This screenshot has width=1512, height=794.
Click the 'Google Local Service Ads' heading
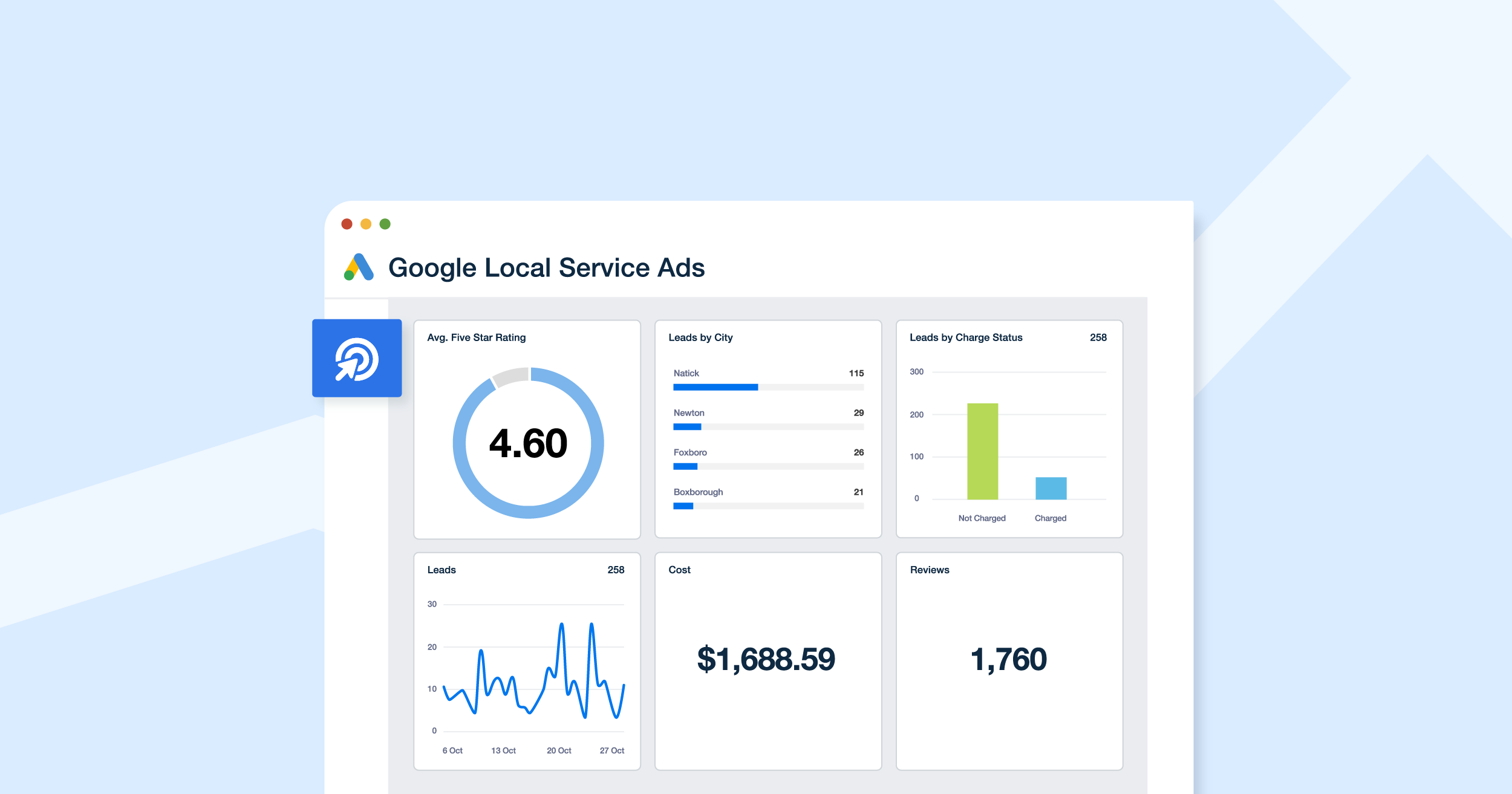coord(547,267)
